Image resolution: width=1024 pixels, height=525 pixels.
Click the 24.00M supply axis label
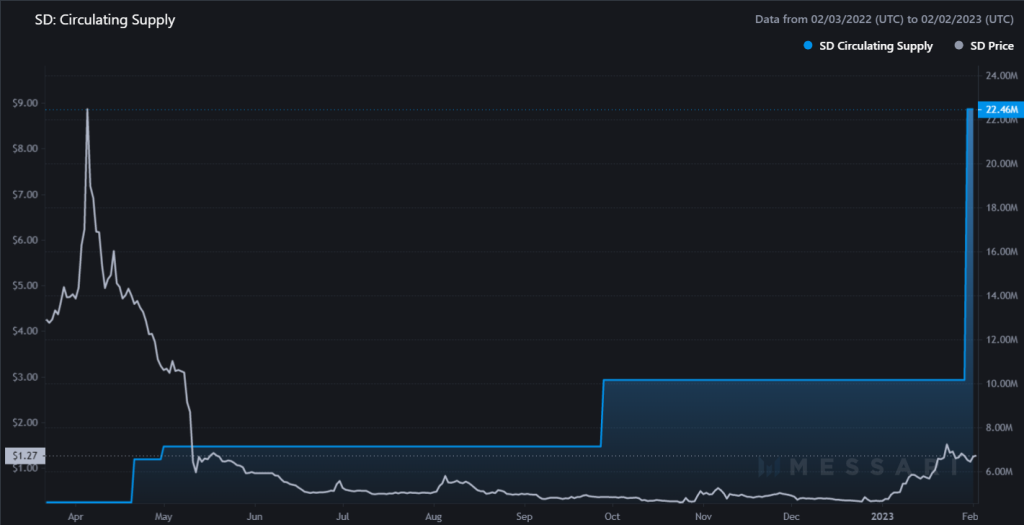point(1002,76)
